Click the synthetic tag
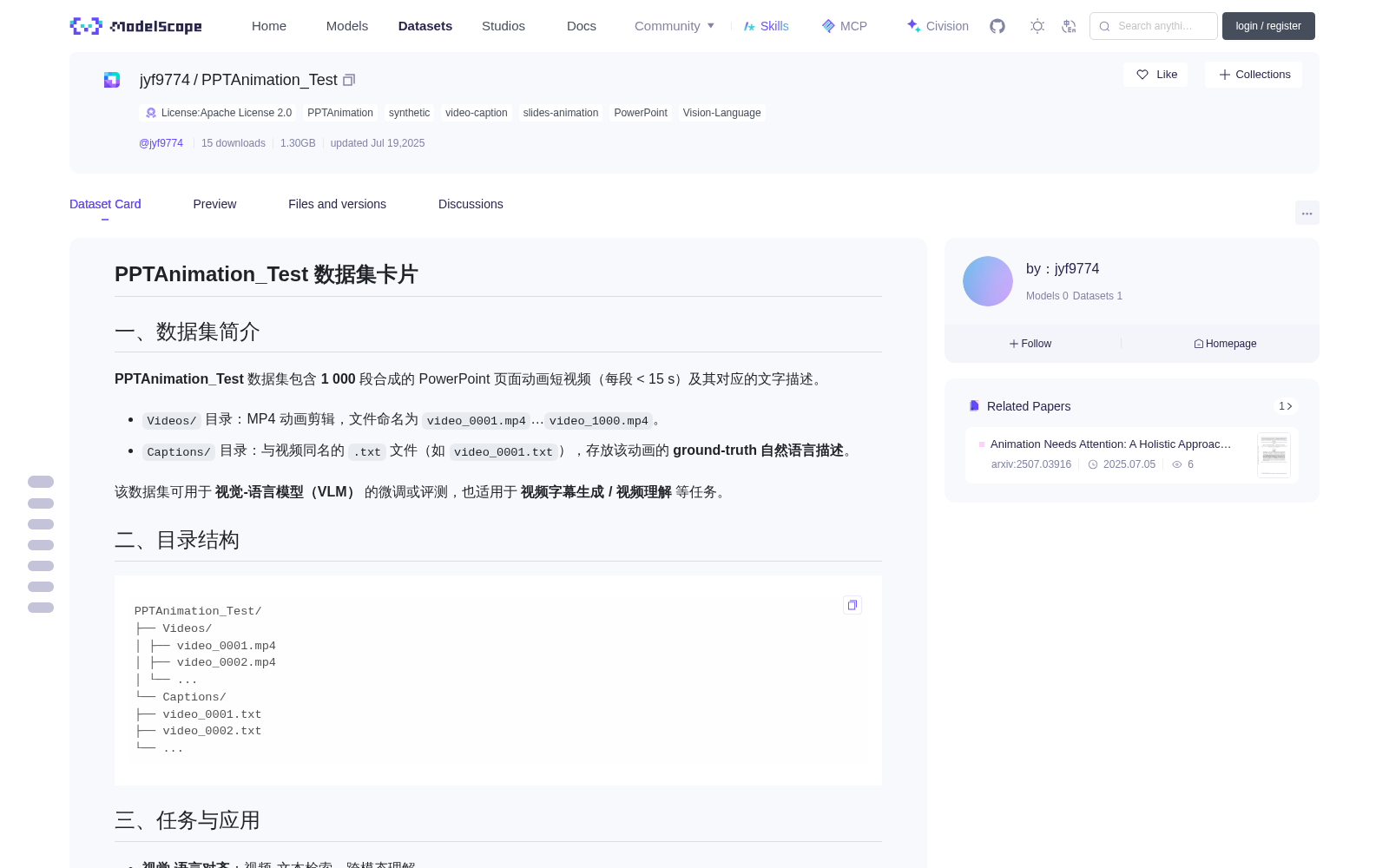 click(409, 113)
